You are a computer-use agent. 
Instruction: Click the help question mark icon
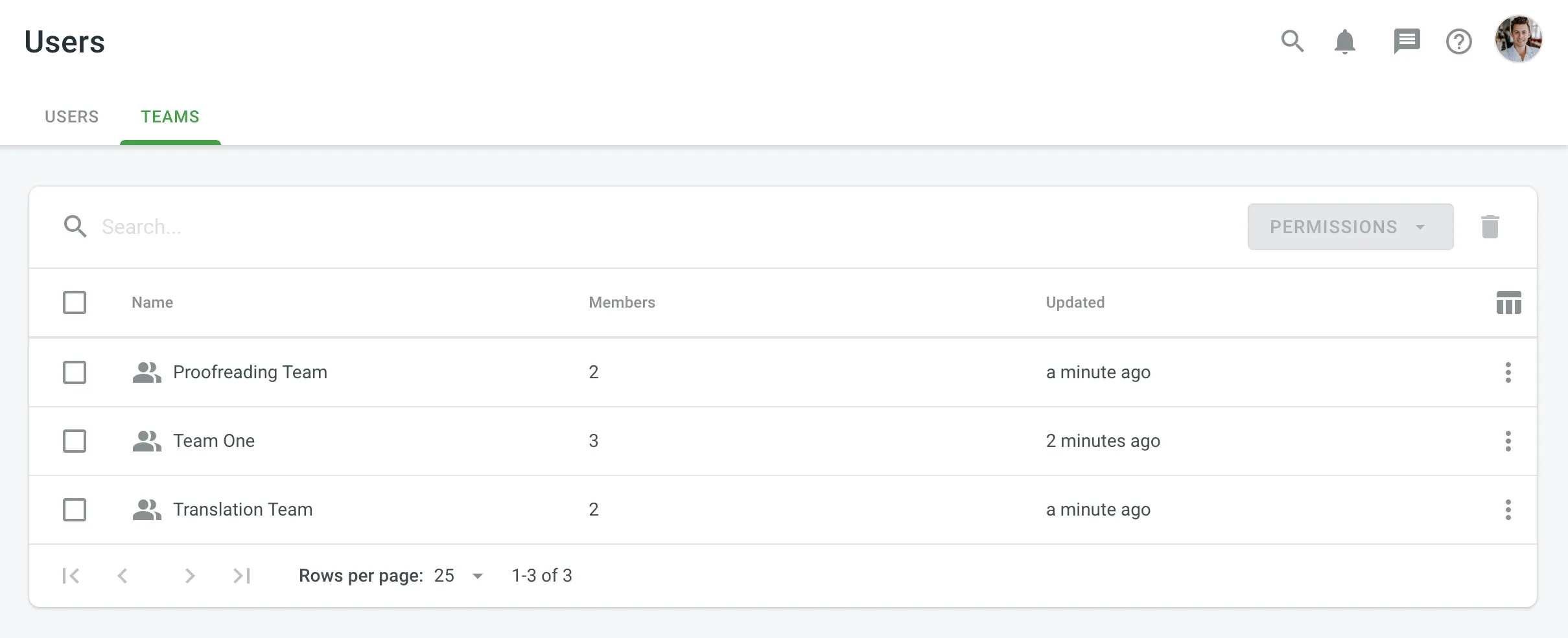pyautogui.click(x=1458, y=42)
